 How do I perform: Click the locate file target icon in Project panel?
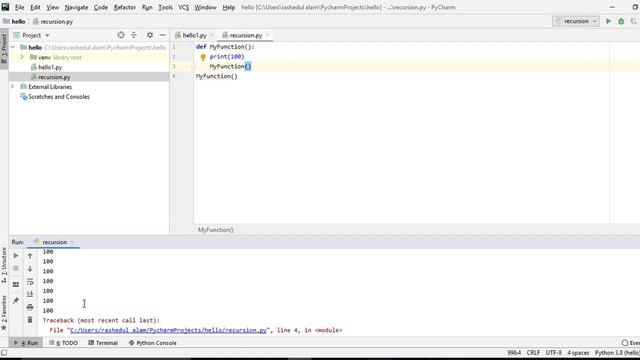121,35
